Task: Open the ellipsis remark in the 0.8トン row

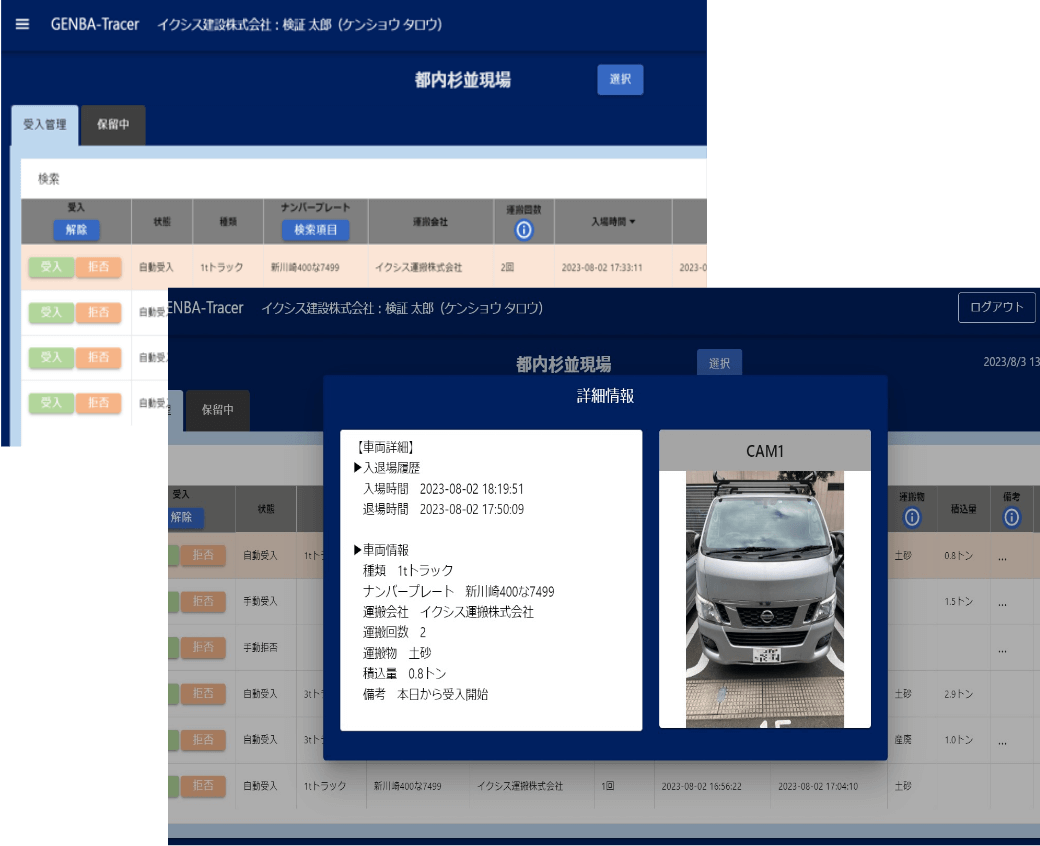Action: [1002, 555]
